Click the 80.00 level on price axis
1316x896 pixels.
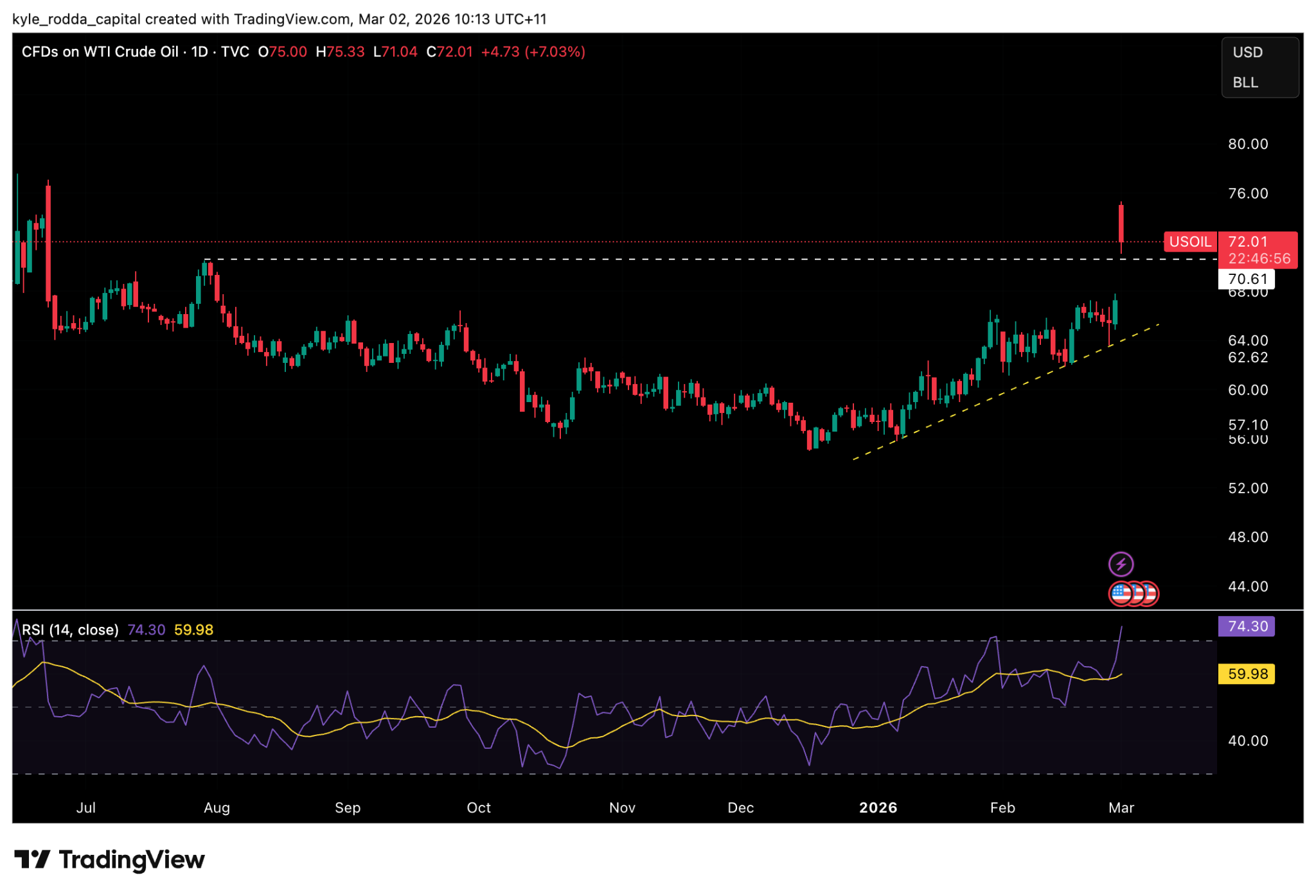tap(1247, 144)
